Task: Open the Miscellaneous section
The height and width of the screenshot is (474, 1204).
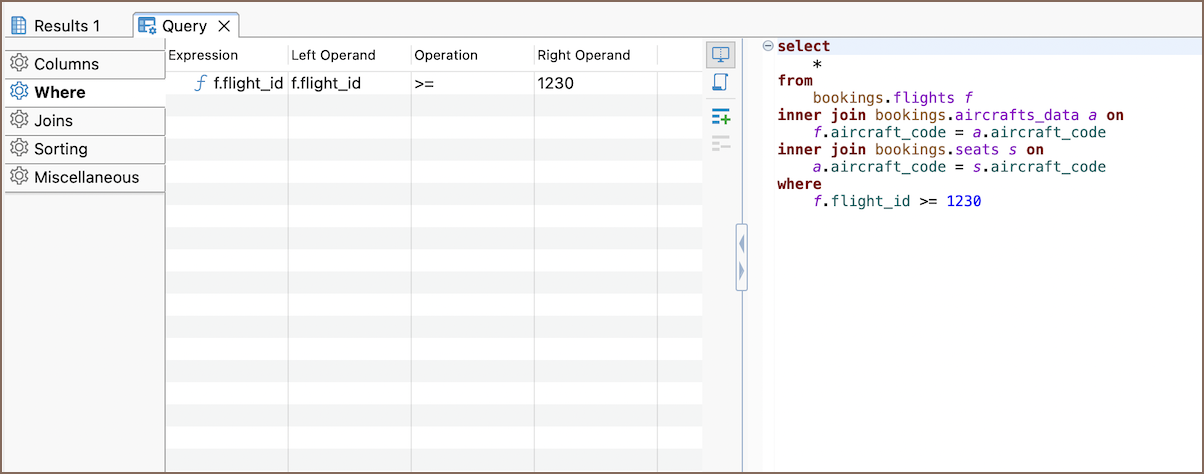Action: (x=86, y=177)
